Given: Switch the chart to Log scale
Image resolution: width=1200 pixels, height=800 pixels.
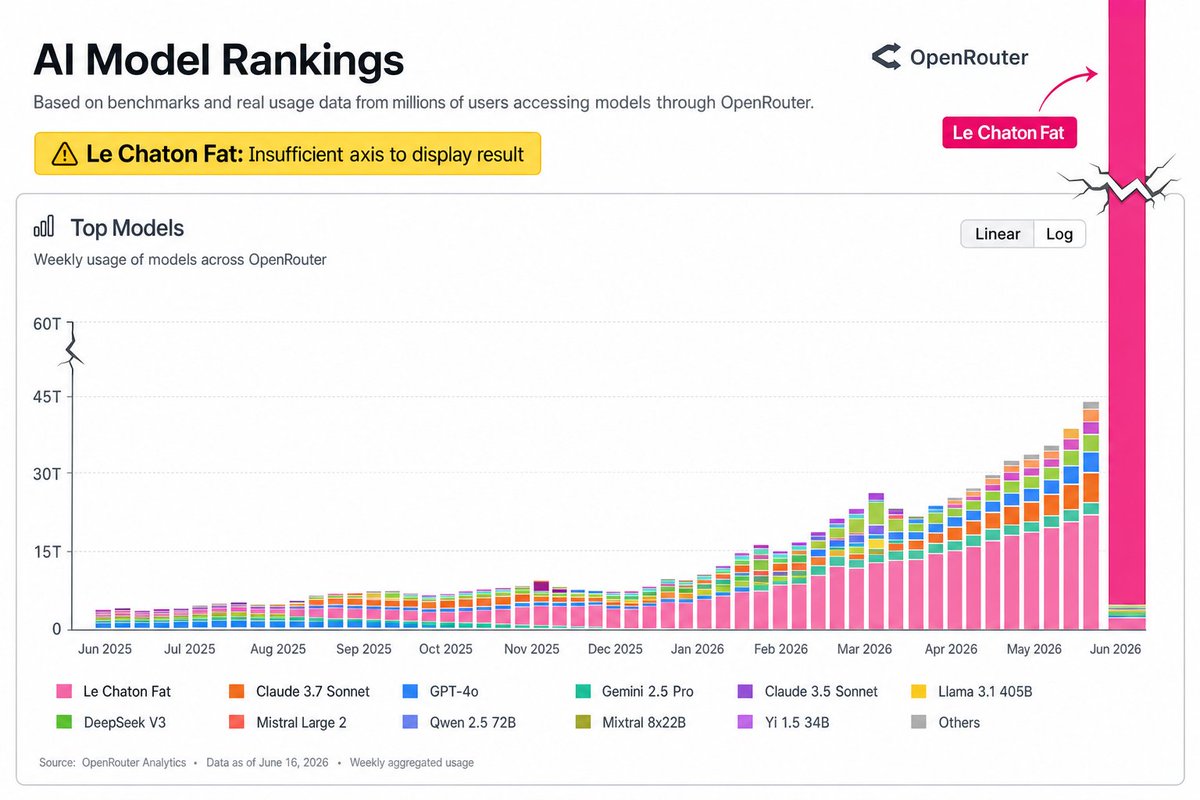Looking at the screenshot, I should click(x=1059, y=234).
